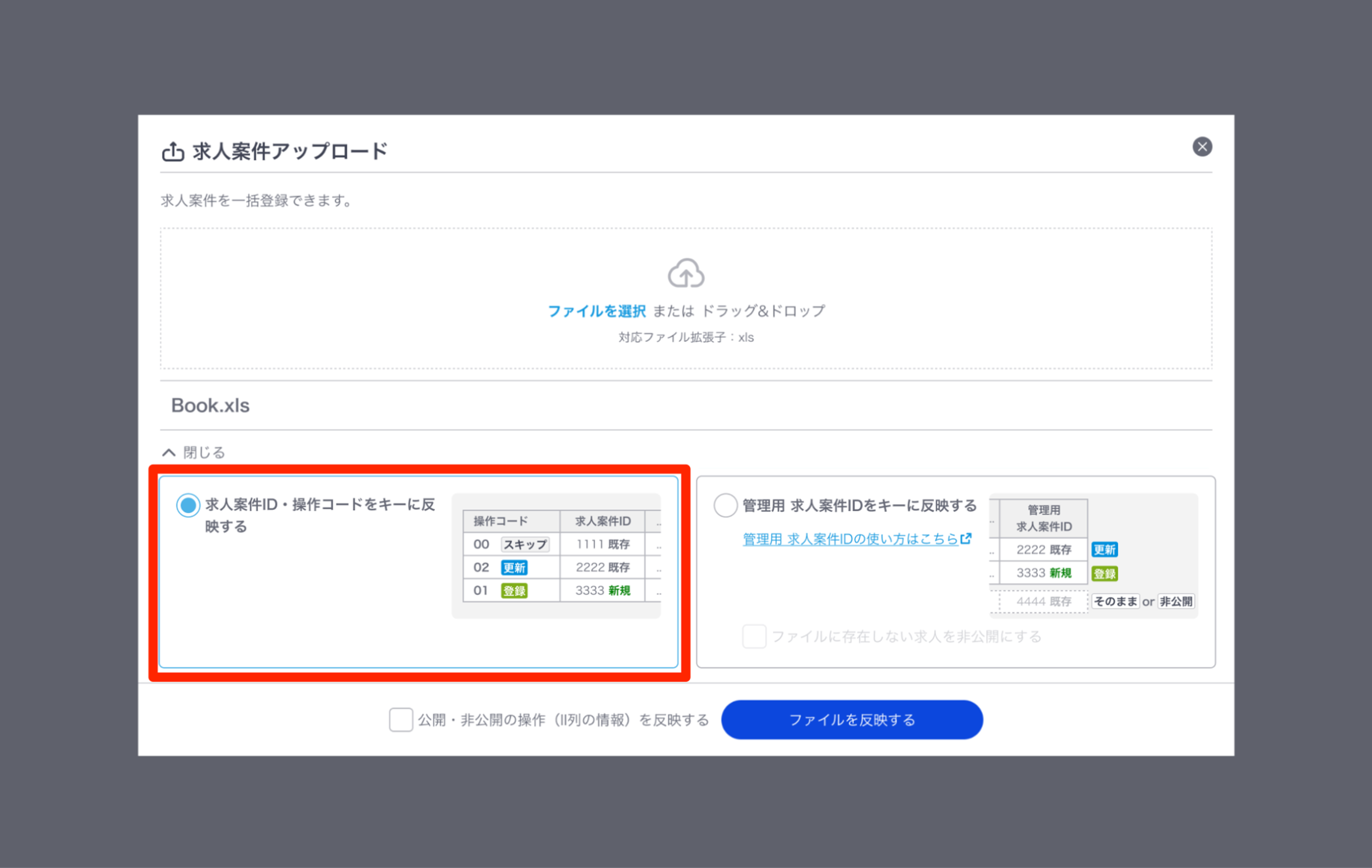
Task: Select 求人案件ID・操作コード radio option
Action: pyautogui.click(x=188, y=505)
